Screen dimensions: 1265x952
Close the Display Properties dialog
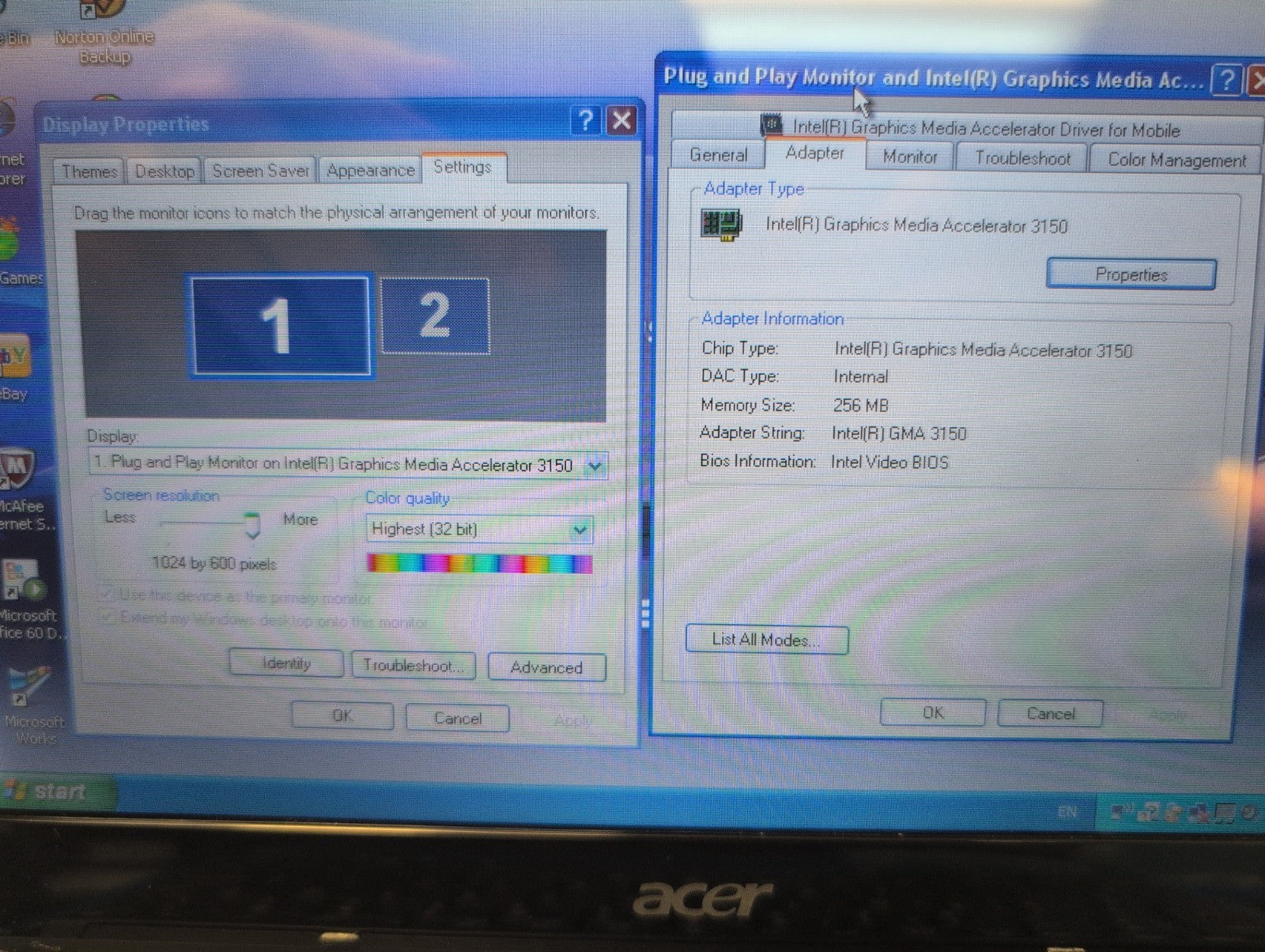622,120
